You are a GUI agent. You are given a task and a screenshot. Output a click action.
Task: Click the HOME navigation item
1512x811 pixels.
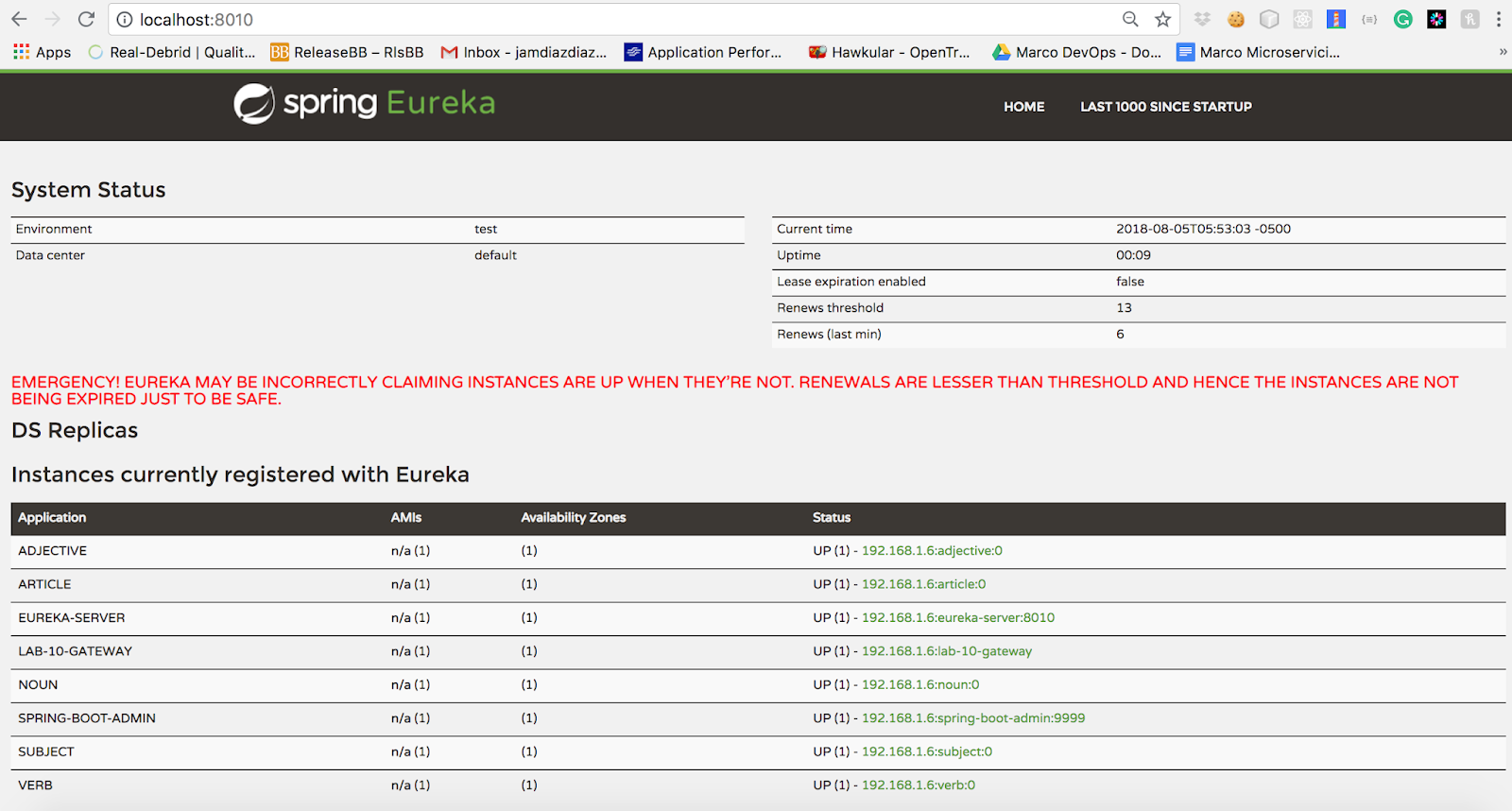coord(1024,107)
